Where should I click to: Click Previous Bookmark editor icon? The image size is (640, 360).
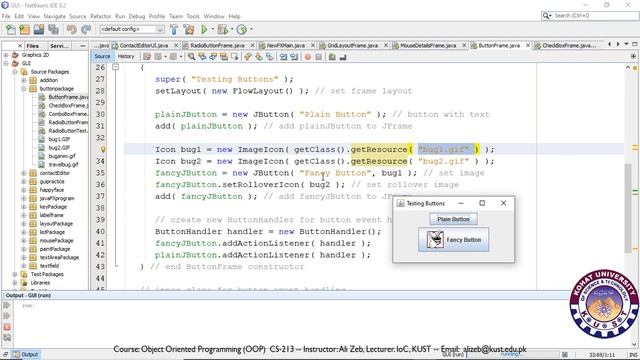[x=248, y=57]
